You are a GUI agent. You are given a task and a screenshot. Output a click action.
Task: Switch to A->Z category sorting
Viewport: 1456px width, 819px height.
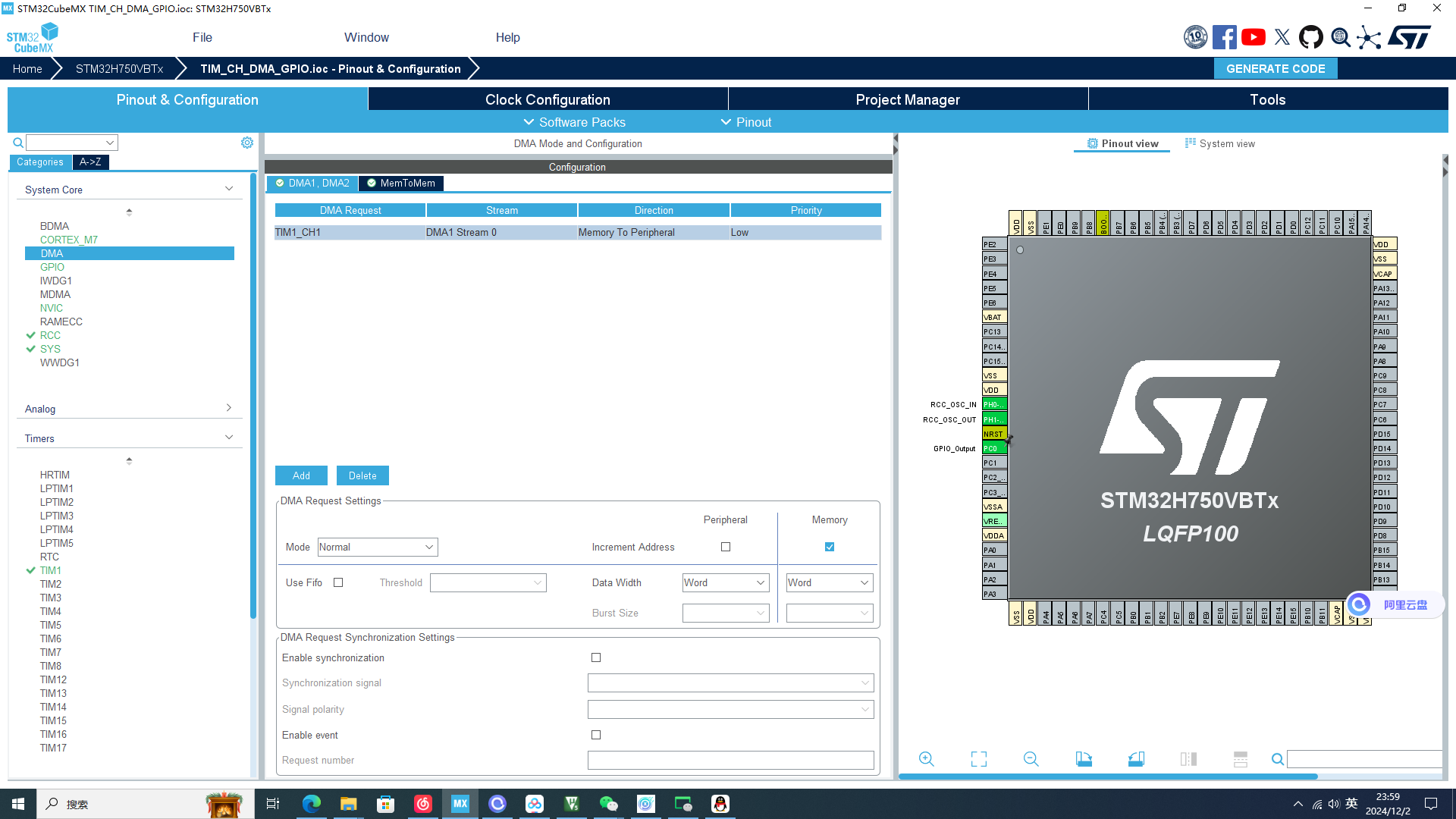tap(90, 162)
